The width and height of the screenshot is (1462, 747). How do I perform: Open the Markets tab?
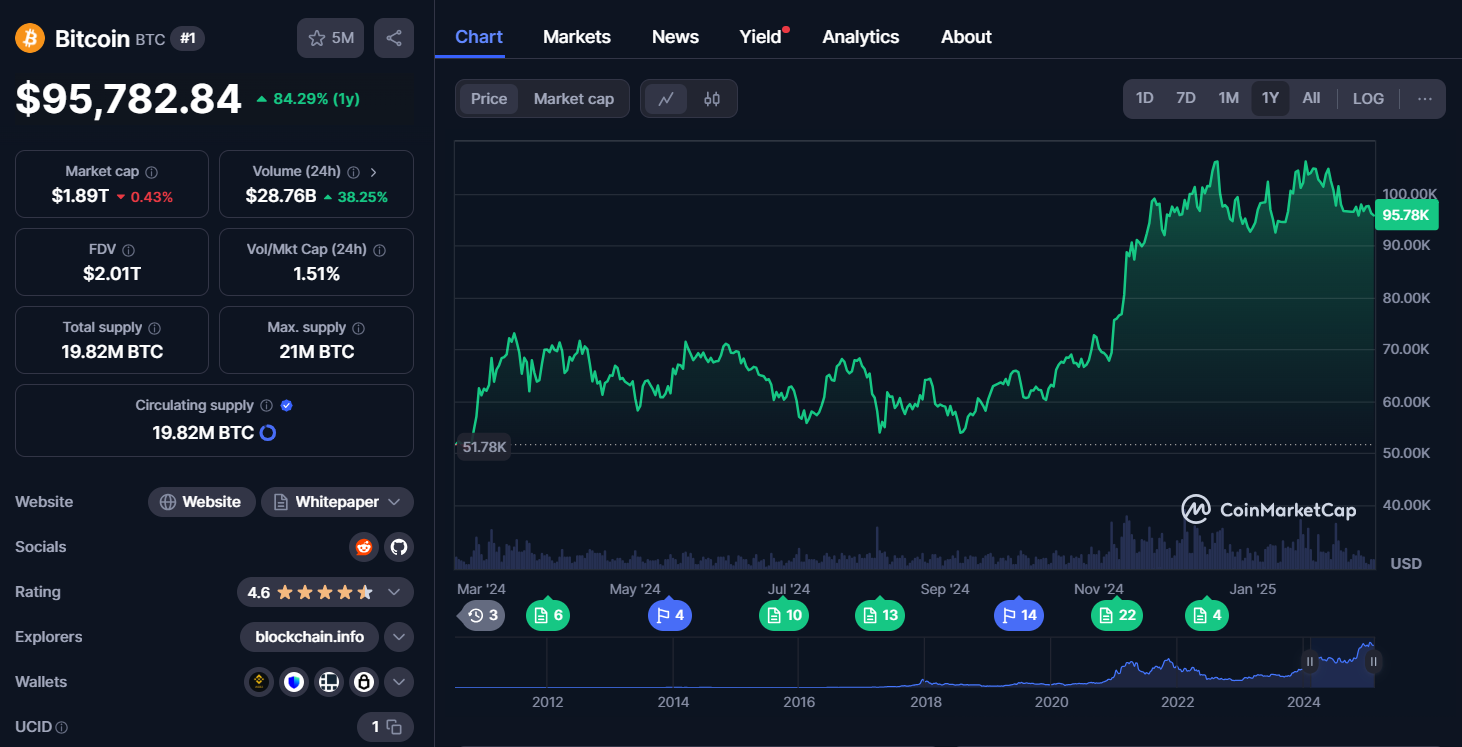coord(577,37)
